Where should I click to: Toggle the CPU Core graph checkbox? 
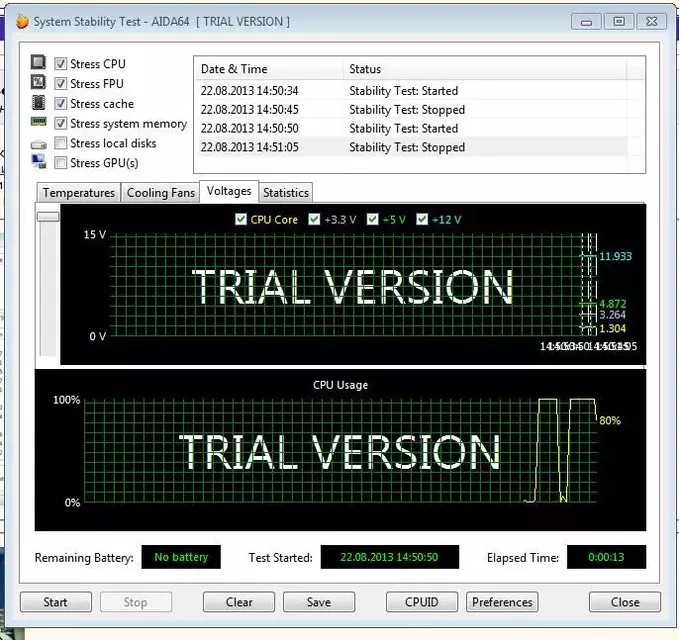(x=241, y=219)
